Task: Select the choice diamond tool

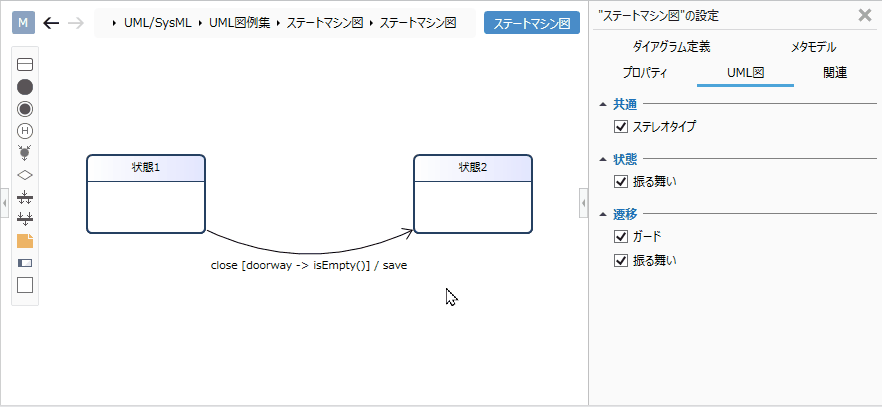Action: coord(25,175)
